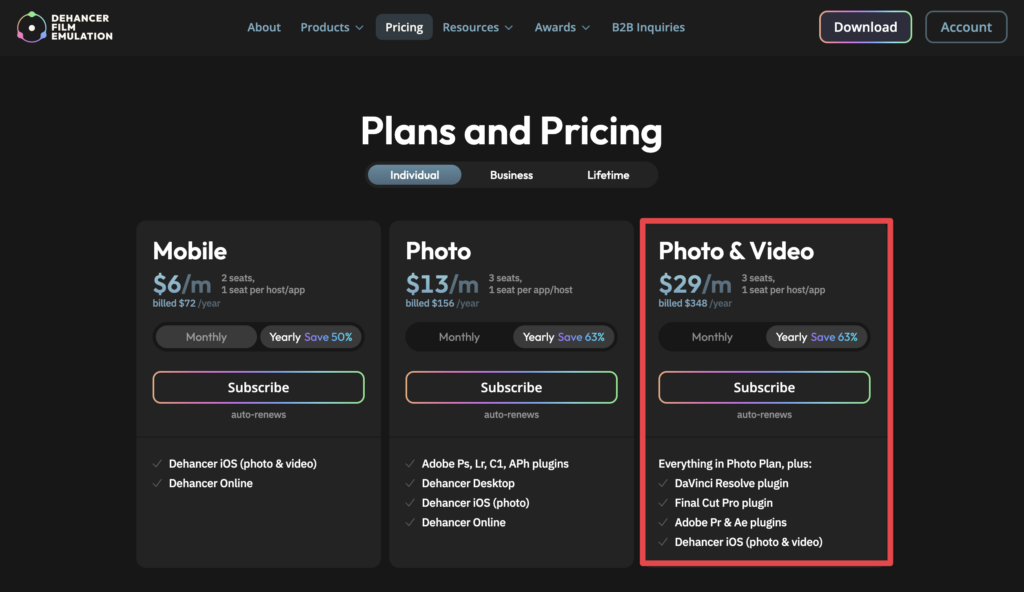Image resolution: width=1024 pixels, height=592 pixels.
Task: Toggle Monthly billing for Photo & Video plan
Action: [x=712, y=337]
